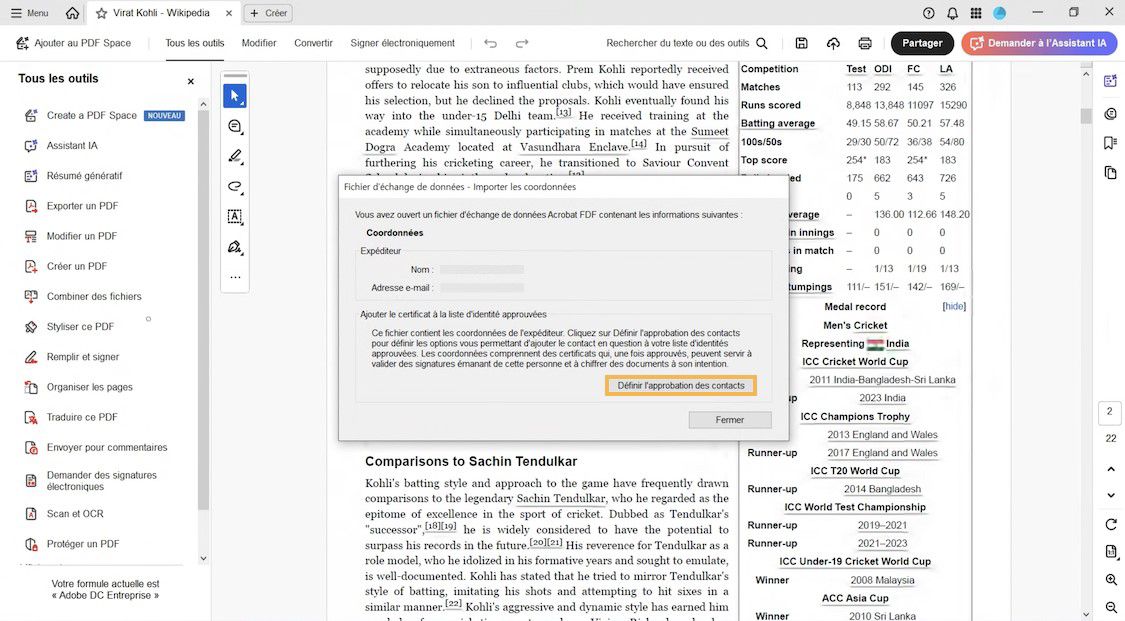Zoom out with minus magnifier
The height and width of the screenshot is (621, 1125).
coord(1111,607)
